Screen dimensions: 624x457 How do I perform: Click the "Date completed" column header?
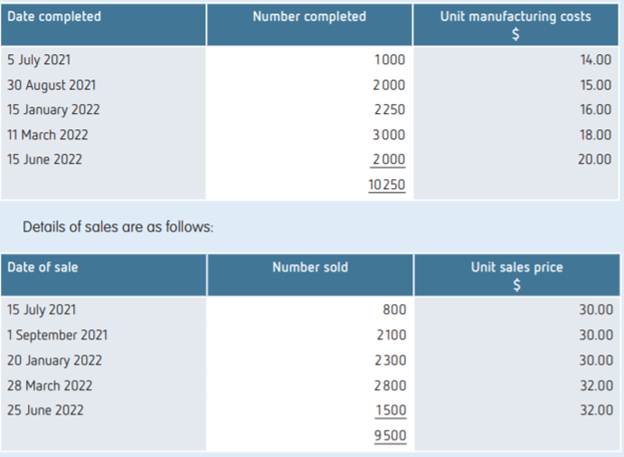pos(54,17)
